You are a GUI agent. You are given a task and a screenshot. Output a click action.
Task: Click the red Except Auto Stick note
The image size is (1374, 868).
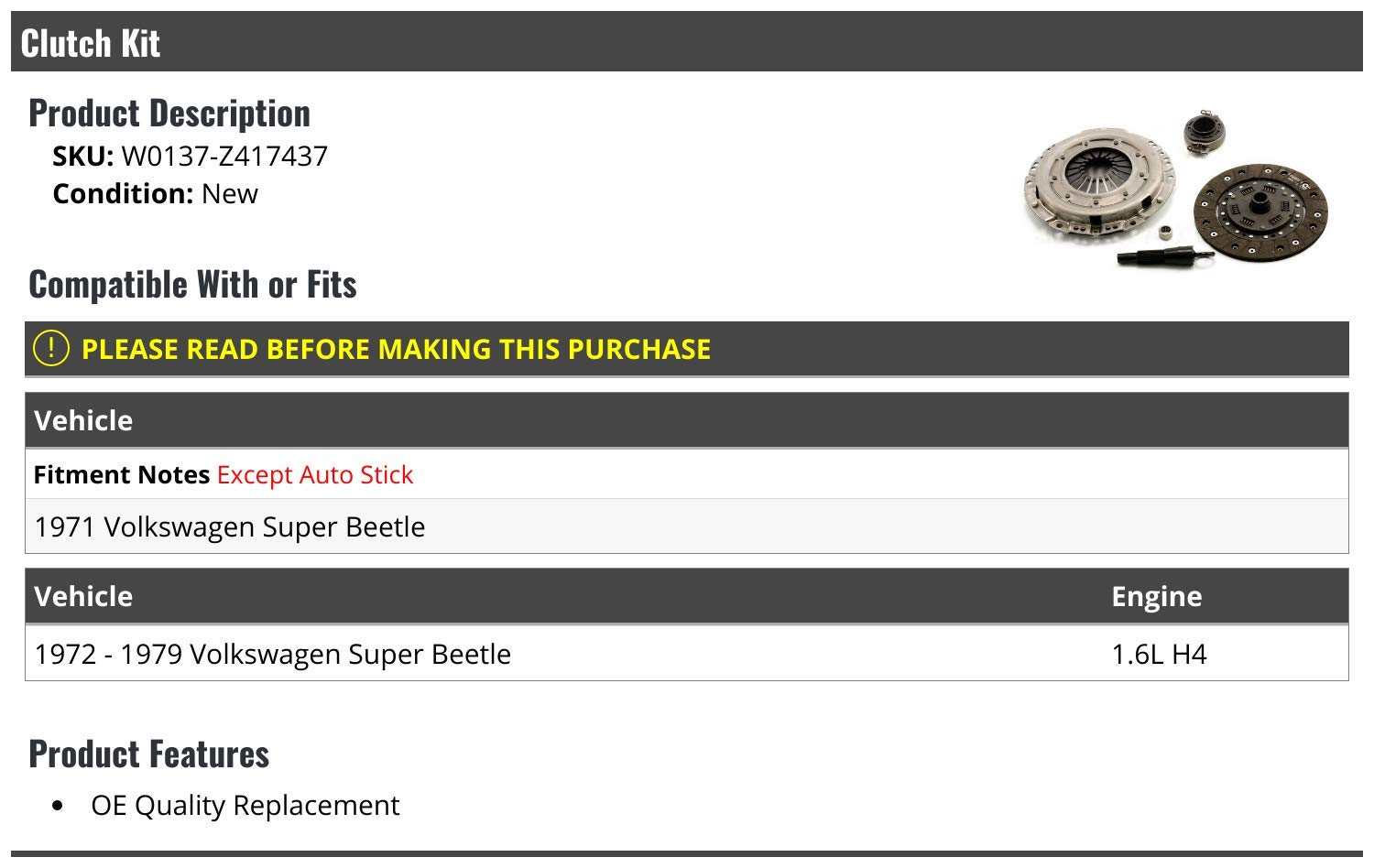(x=315, y=475)
